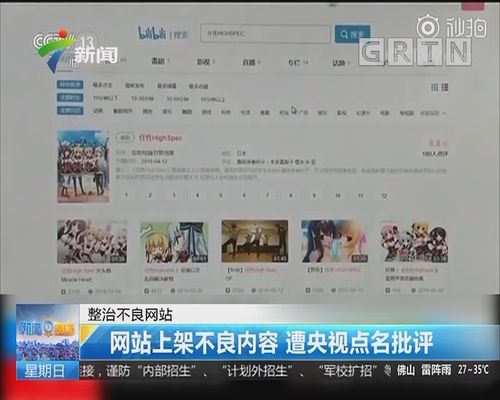This screenshot has width=500, height=400.
Task: Open the Miracle Heart video thumbnail
Action: [92, 242]
